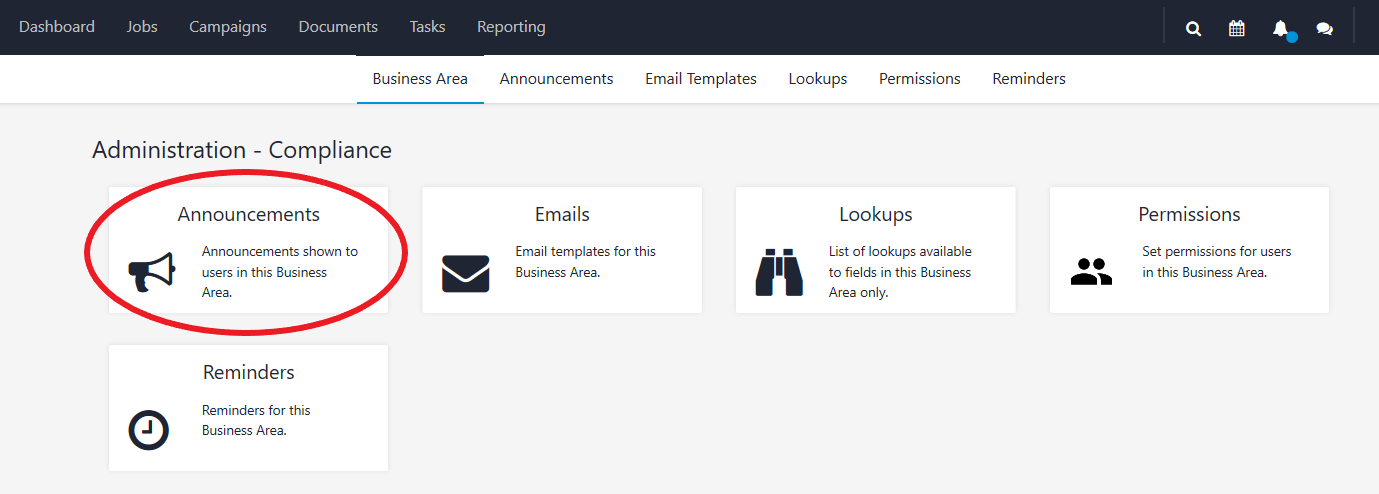Viewport: 1379px width, 494px height.
Task: Click the envelope icon on Emails card
Action: pyautogui.click(x=465, y=273)
